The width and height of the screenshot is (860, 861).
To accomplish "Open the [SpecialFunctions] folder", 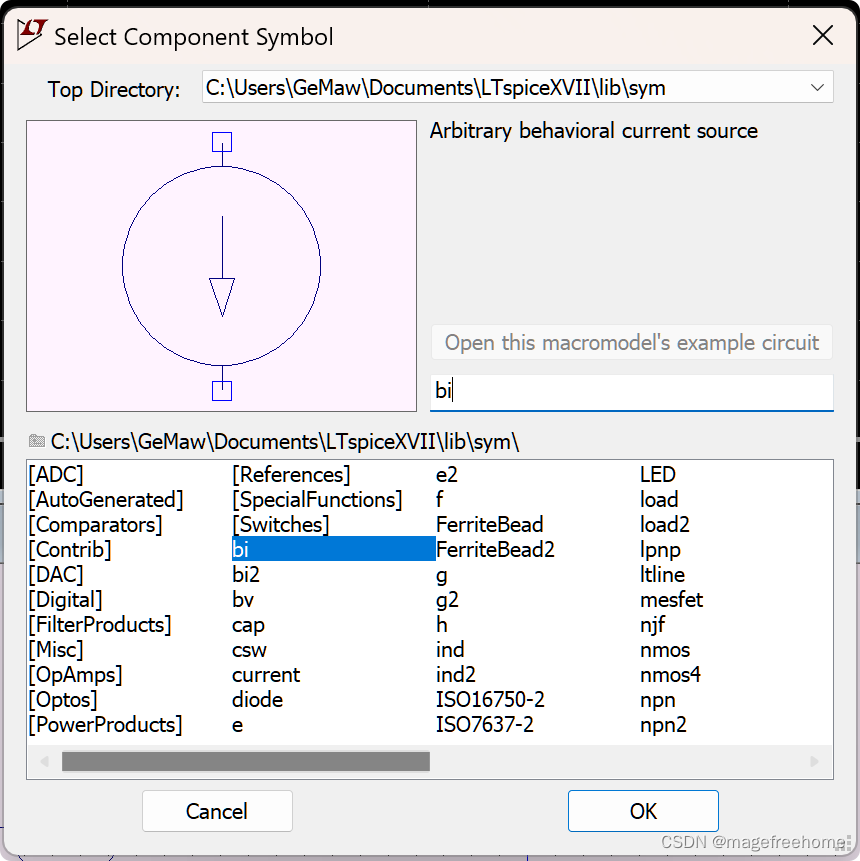I will pyautogui.click(x=317, y=500).
